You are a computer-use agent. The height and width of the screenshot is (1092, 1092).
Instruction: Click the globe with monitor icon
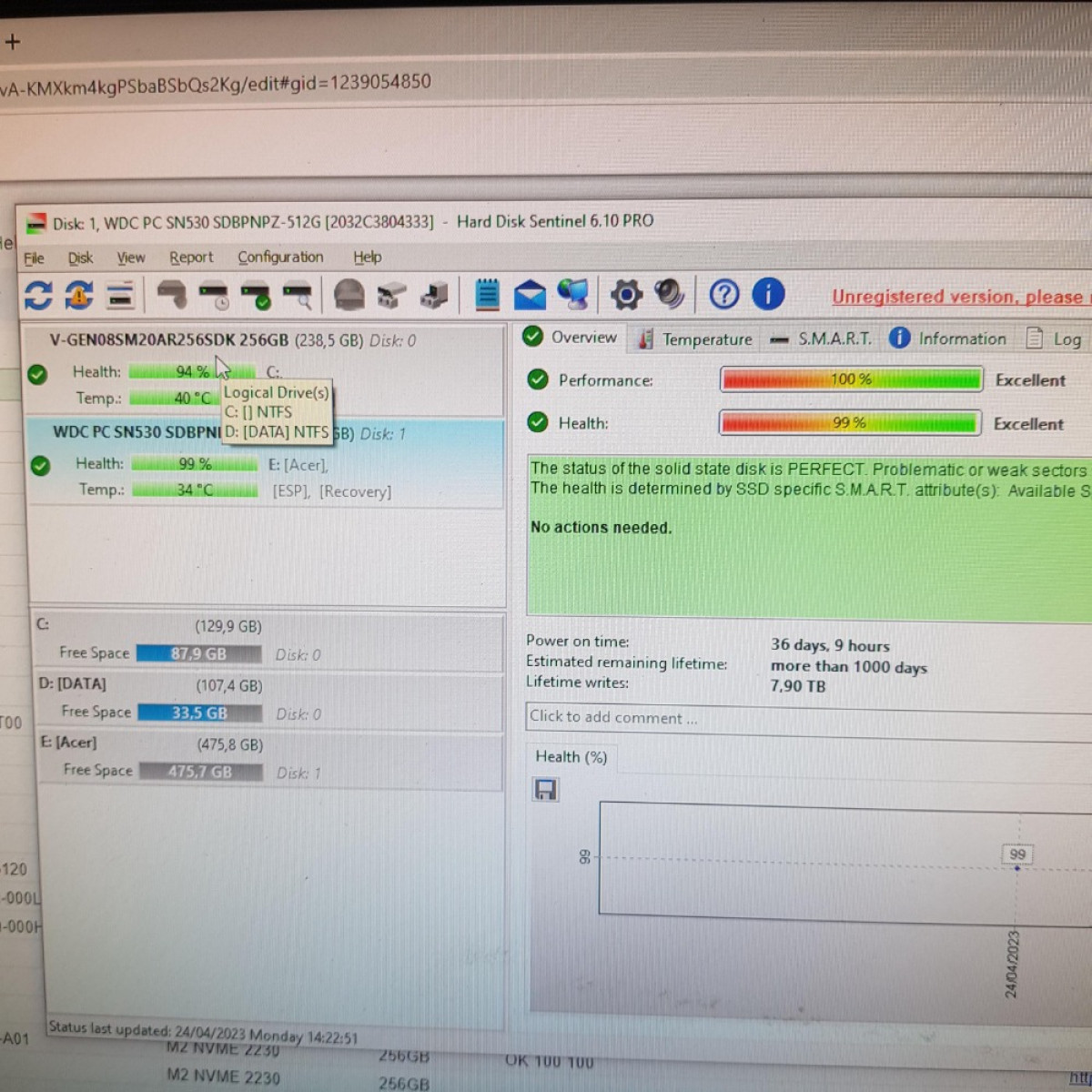click(x=573, y=294)
